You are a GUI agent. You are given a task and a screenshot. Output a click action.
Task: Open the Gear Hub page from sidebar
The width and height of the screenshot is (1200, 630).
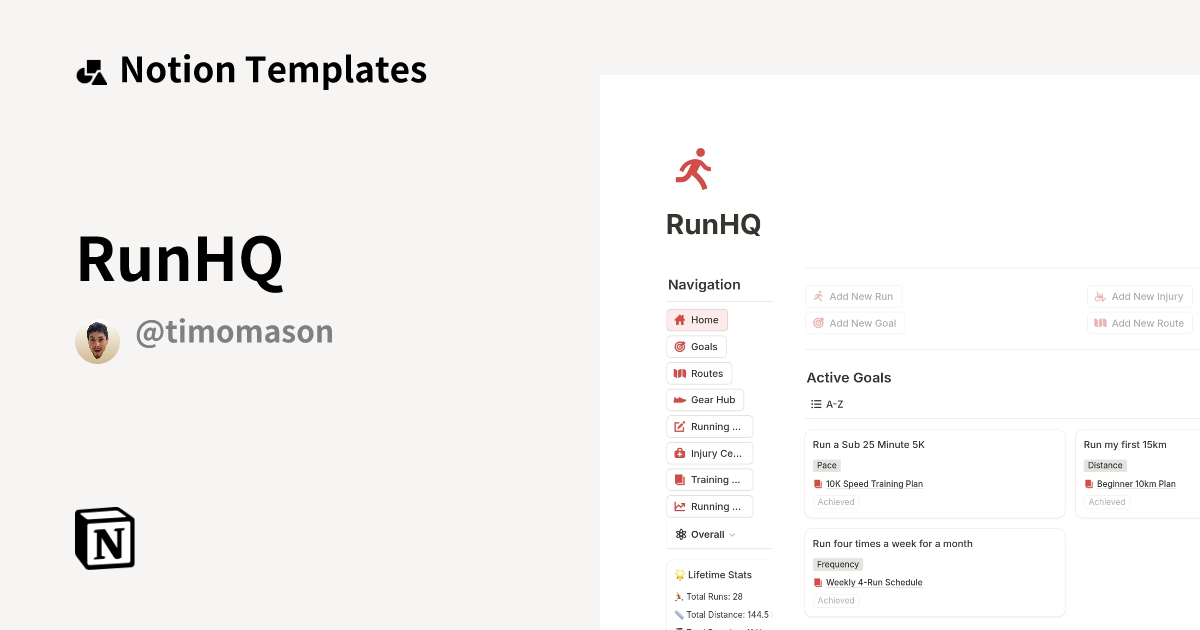[x=705, y=399]
